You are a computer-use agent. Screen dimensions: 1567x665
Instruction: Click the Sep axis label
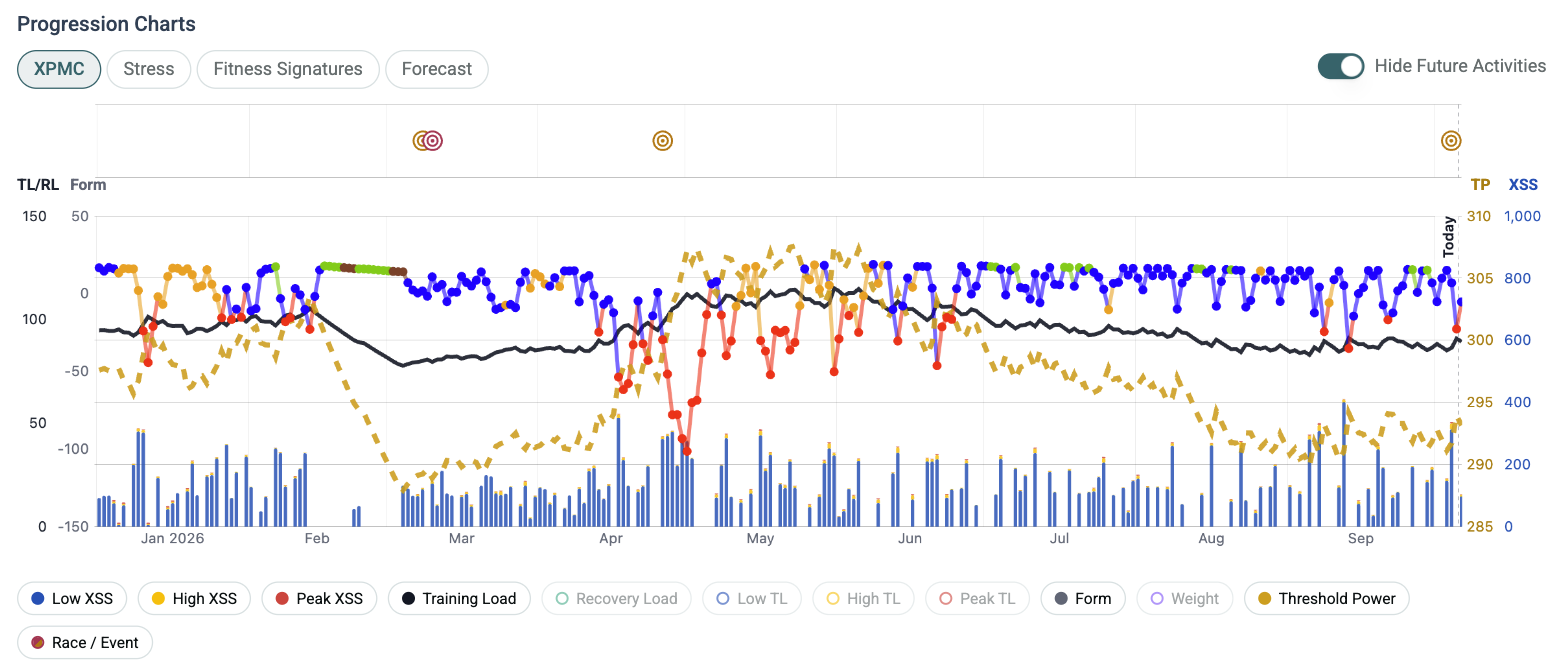pyautogui.click(x=1361, y=540)
